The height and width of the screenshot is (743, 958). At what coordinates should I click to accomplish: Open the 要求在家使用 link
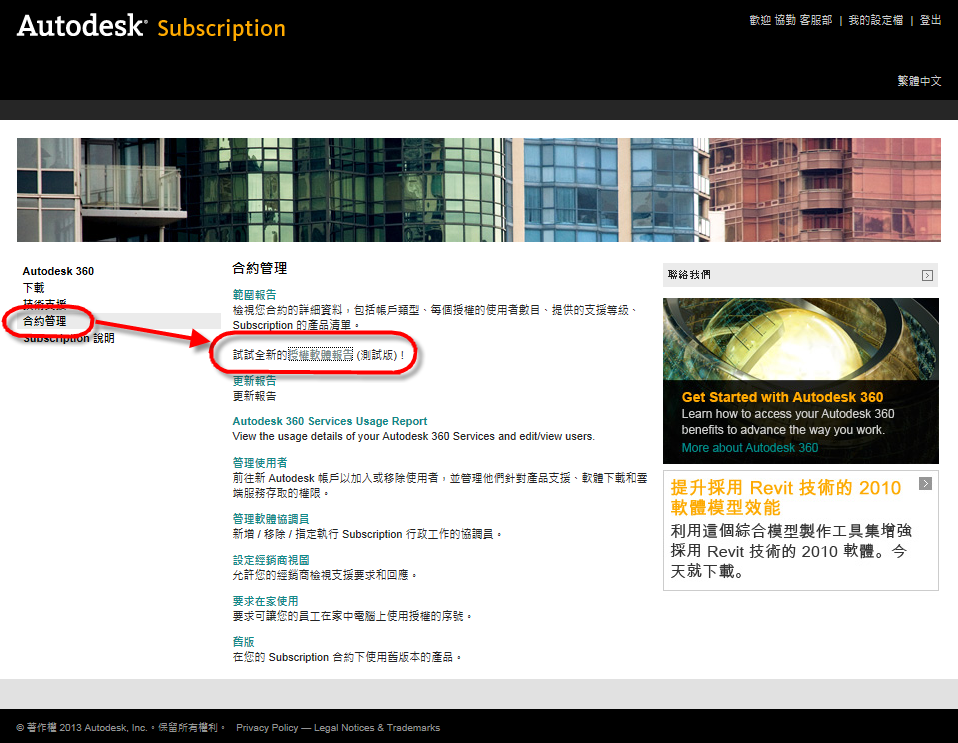[x=265, y=601]
